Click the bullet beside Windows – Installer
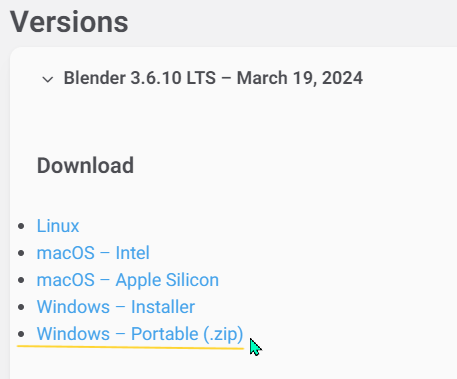This screenshot has width=457, height=379. 21,307
